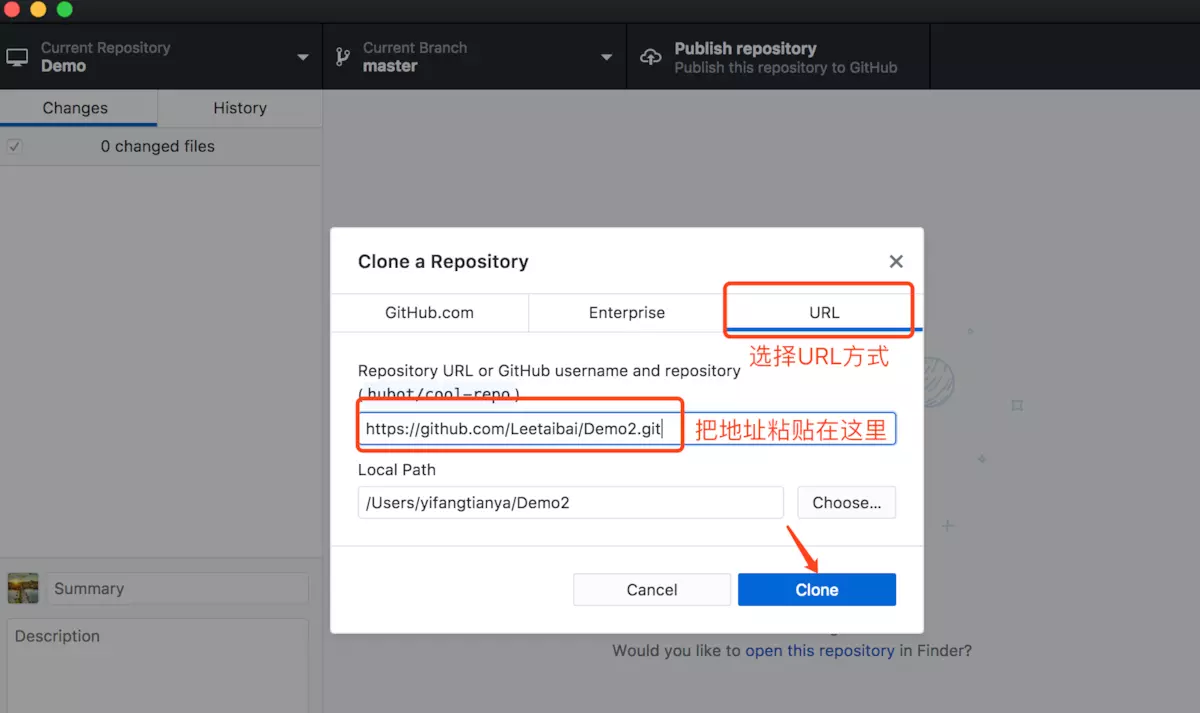
Task: Click Publish repository toolbar button
Action: click(778, 57)
